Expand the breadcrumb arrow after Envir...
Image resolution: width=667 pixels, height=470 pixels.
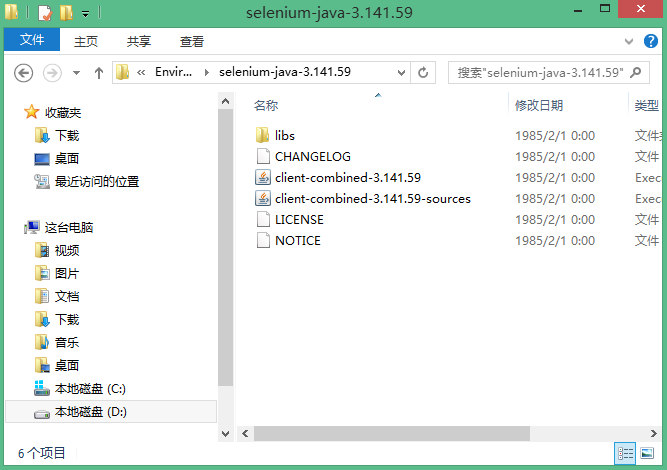point(206,73)
